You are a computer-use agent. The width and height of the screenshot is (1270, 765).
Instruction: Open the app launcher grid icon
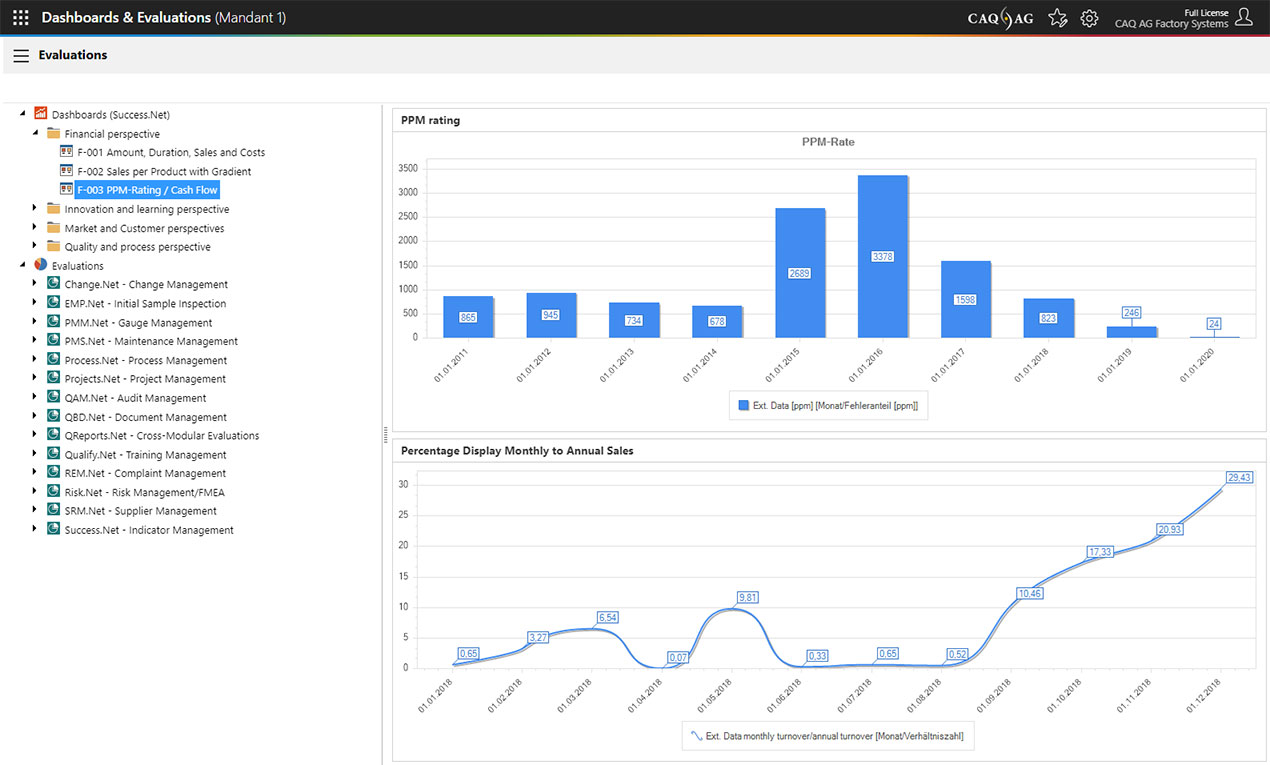pyautogui.click(x=20, y=17)
